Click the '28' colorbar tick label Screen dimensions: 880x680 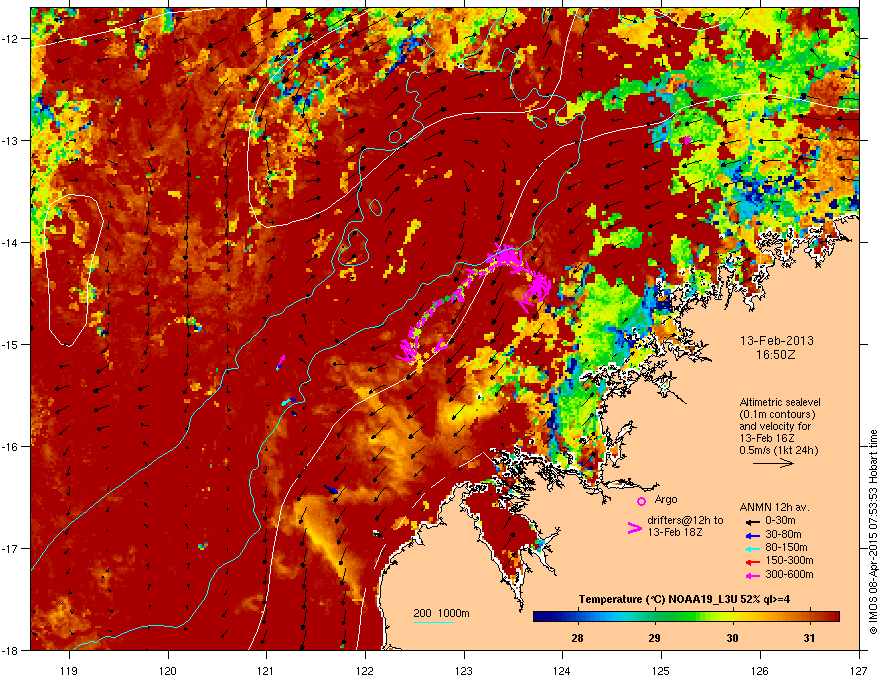(x=576, y=638)
